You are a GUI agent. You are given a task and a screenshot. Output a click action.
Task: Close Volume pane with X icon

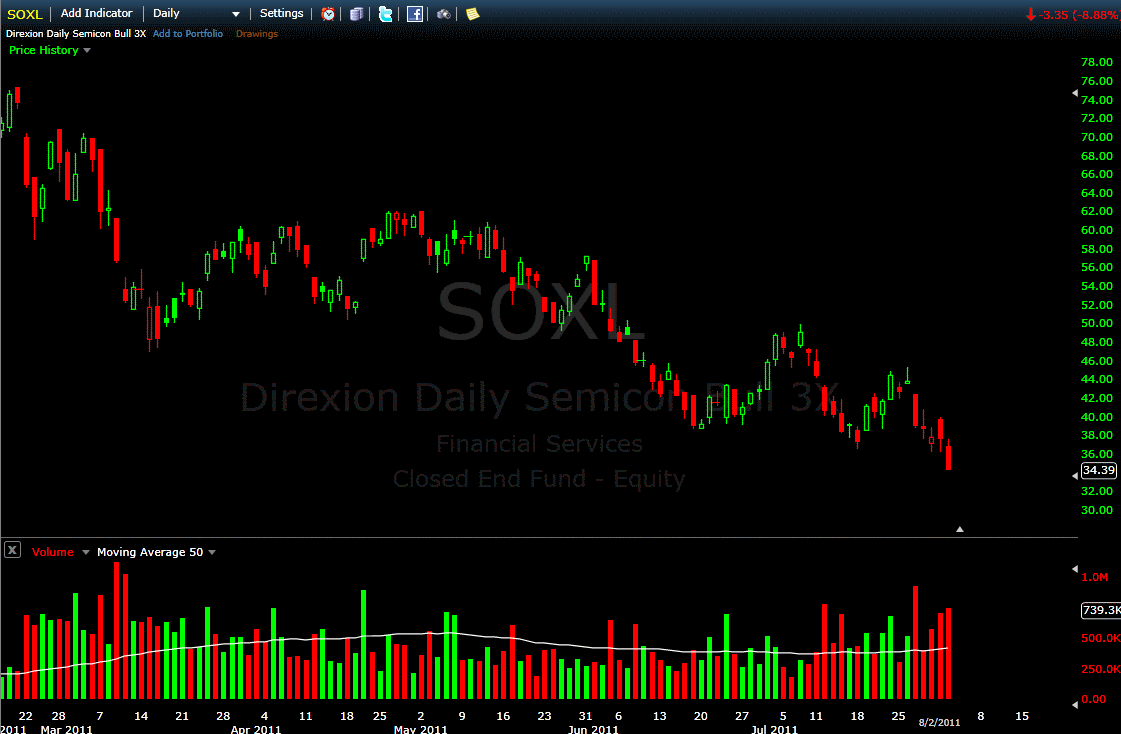[x=12, y=550]
